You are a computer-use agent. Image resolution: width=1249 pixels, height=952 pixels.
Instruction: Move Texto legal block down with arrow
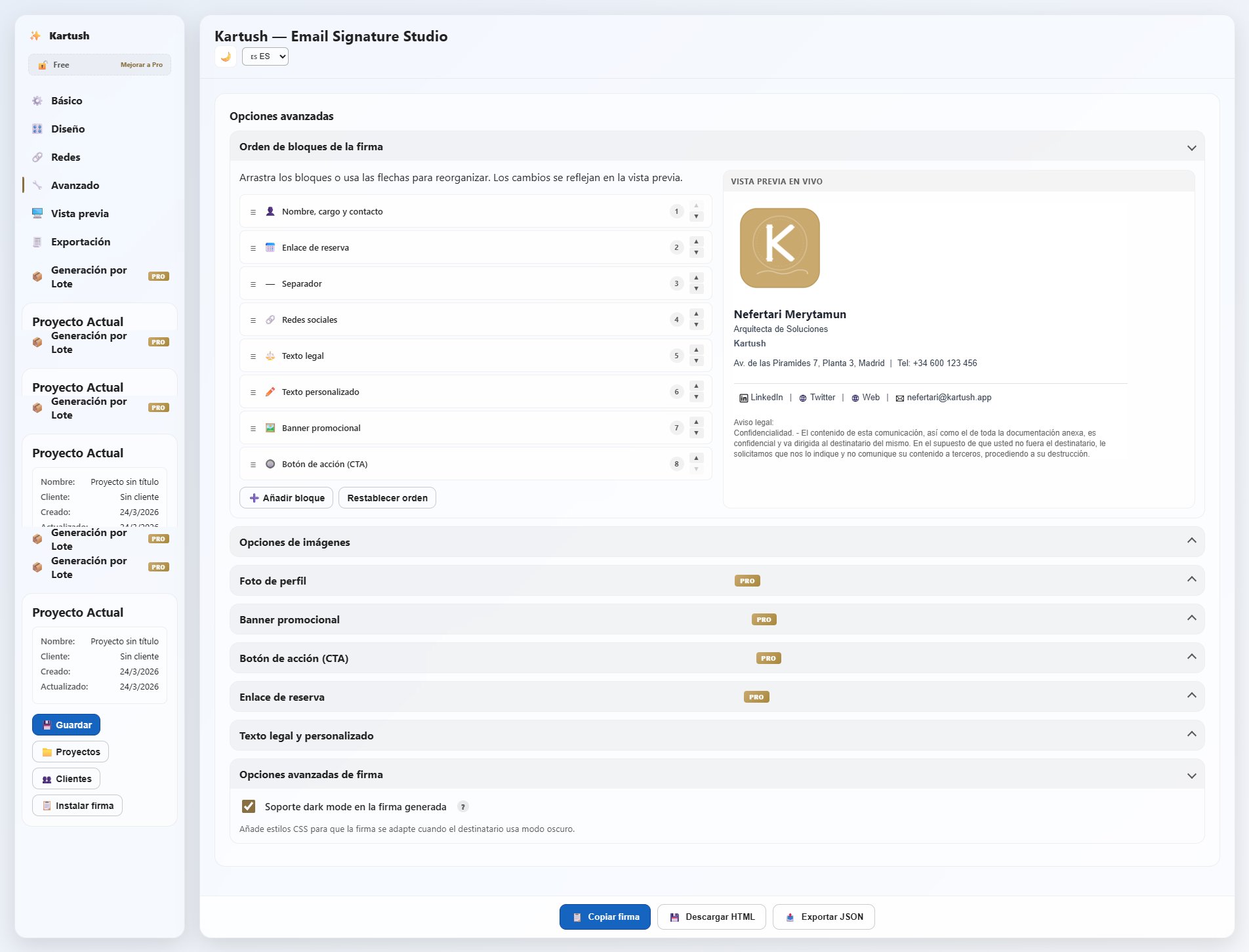coord(696,362)
